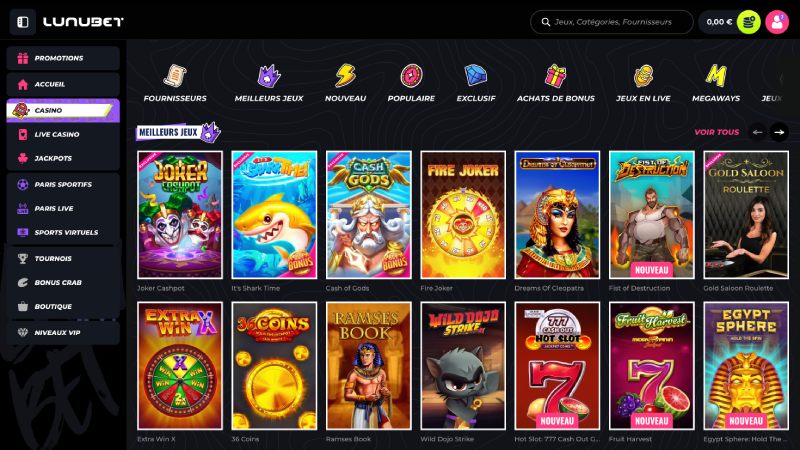Click the Accueil home icon
800x450 pixels.
(x=22, y=84)
